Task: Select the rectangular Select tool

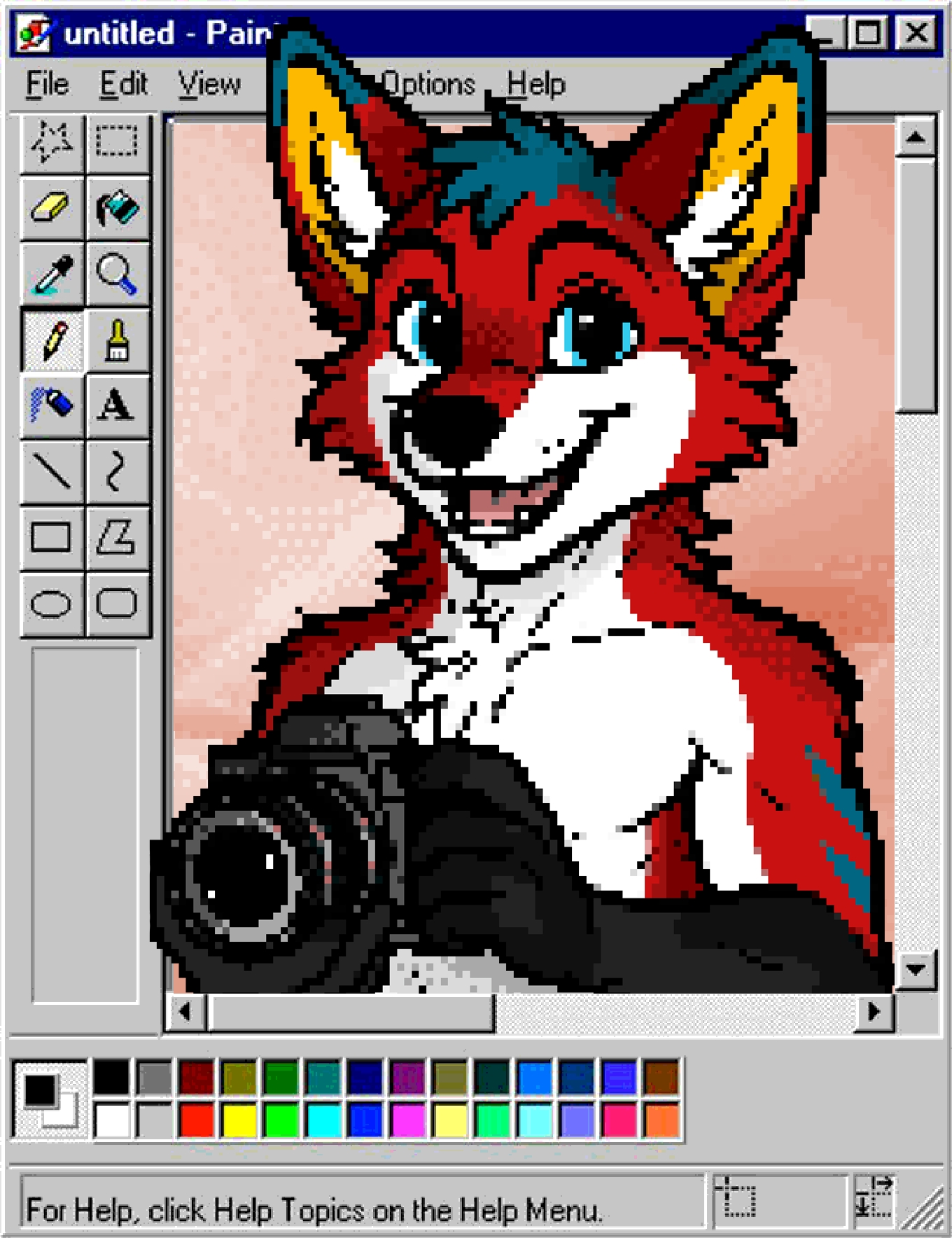Action: tap(117, 142)
